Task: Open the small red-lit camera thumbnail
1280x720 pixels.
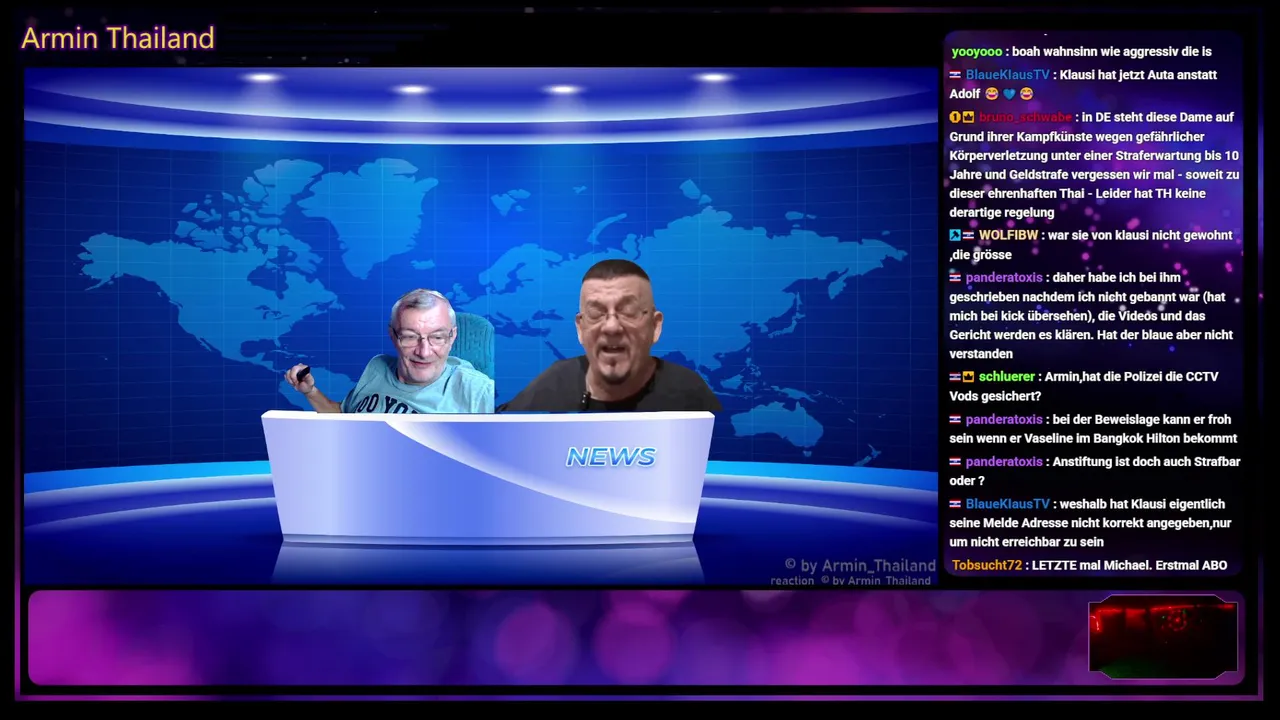Action: coord(1163,637)
